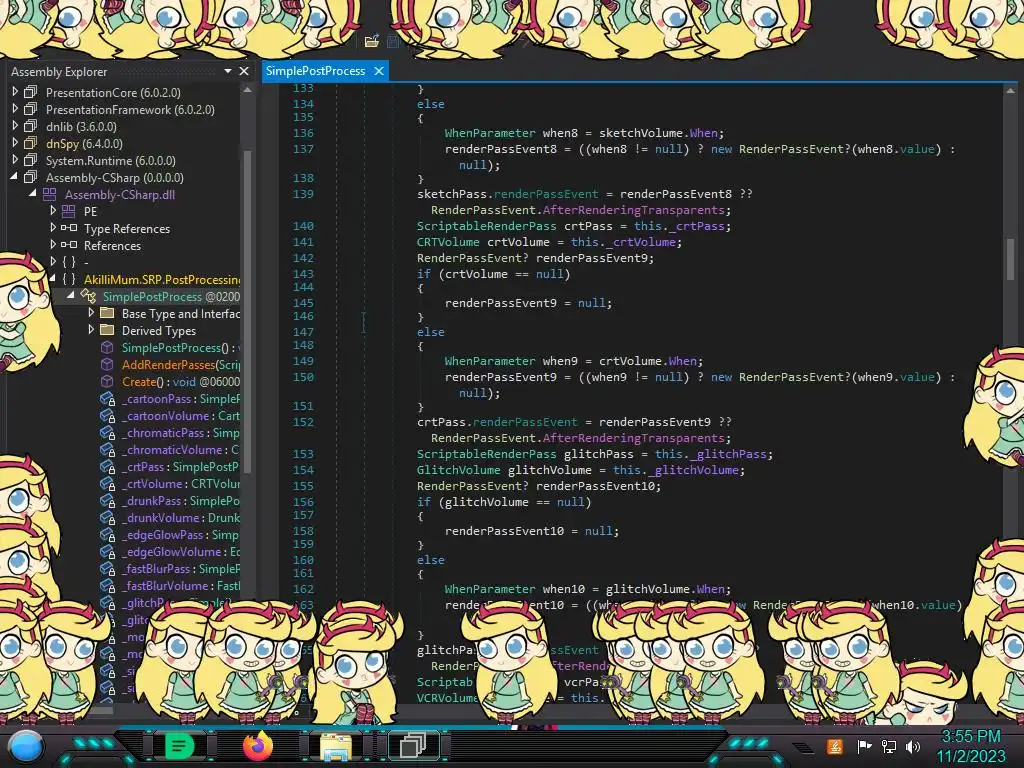Viewport: 1024px width, 768px height.
Task: Close the Assembly Explorer panel
Action: click(x=244, y=71)
